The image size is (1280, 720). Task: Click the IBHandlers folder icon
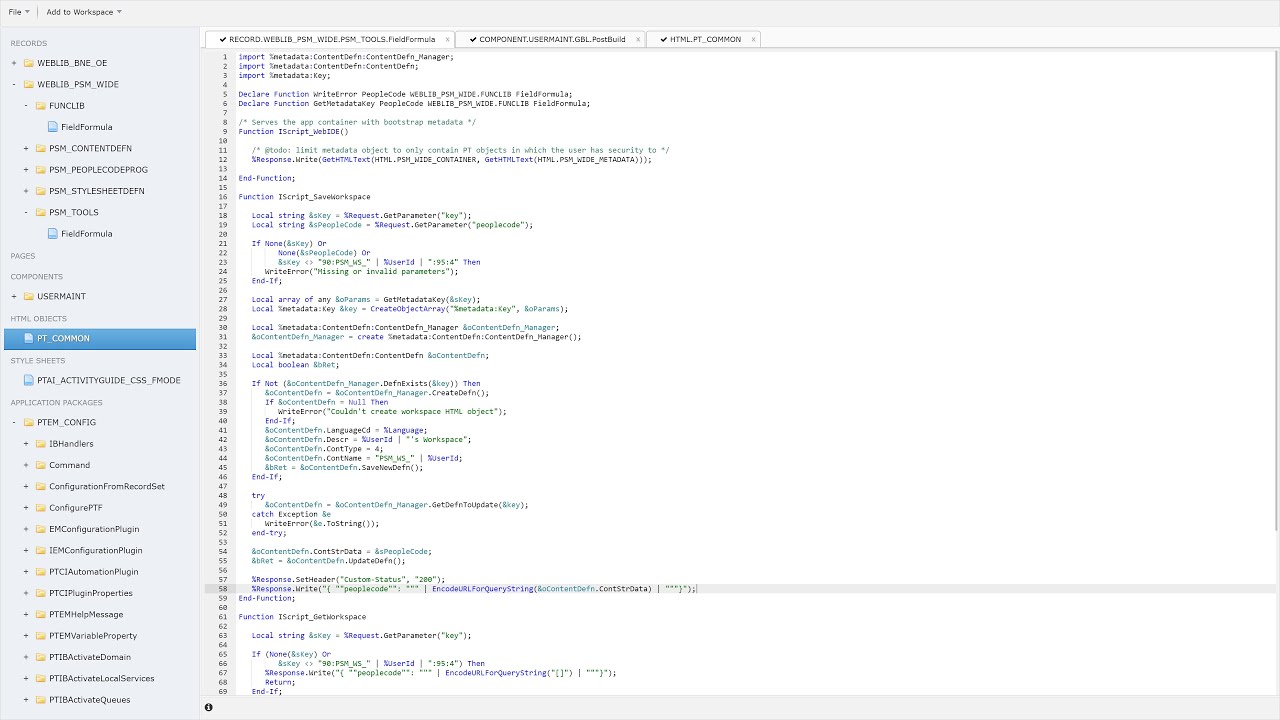pos(40,443)
